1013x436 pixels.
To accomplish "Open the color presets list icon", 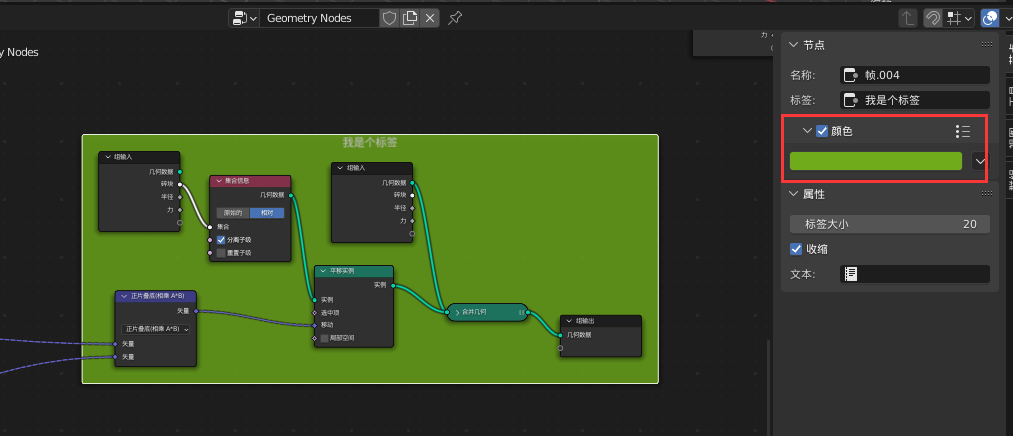I will (x=962, y=131).
